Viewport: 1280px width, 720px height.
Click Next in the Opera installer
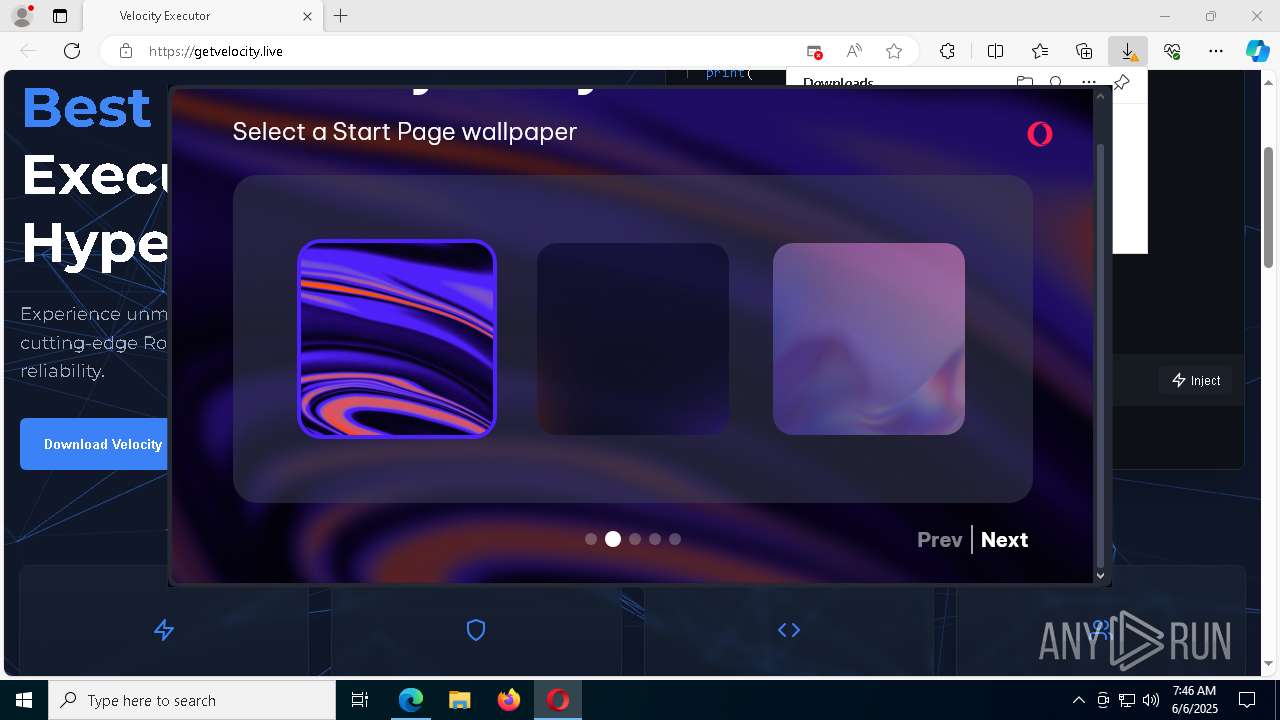point(1004,540)
